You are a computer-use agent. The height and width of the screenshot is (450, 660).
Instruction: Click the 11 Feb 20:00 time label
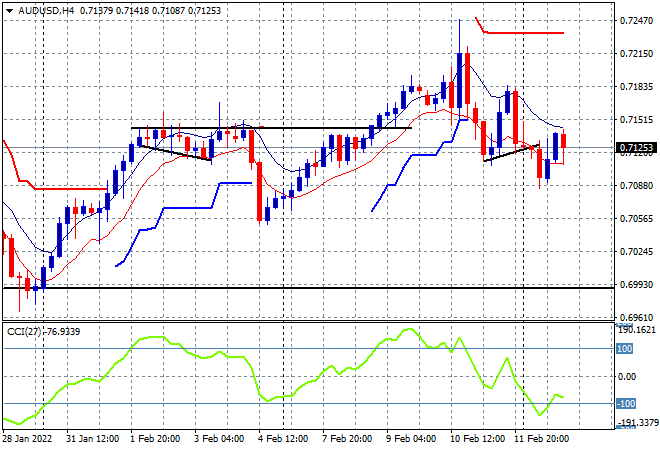pos(541,439)
